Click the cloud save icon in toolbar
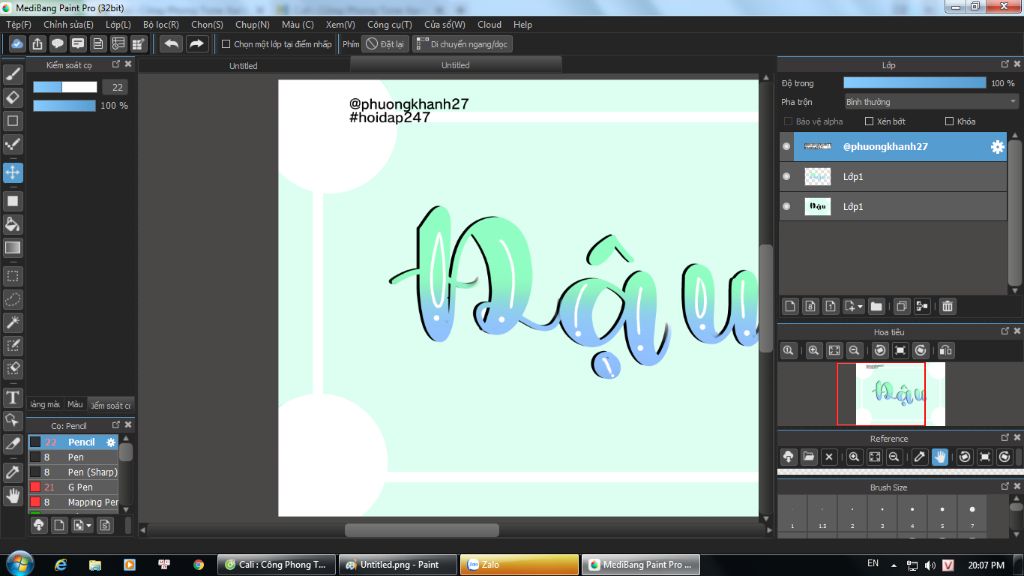Screen dimensions: 1024x576 point(17,44)
